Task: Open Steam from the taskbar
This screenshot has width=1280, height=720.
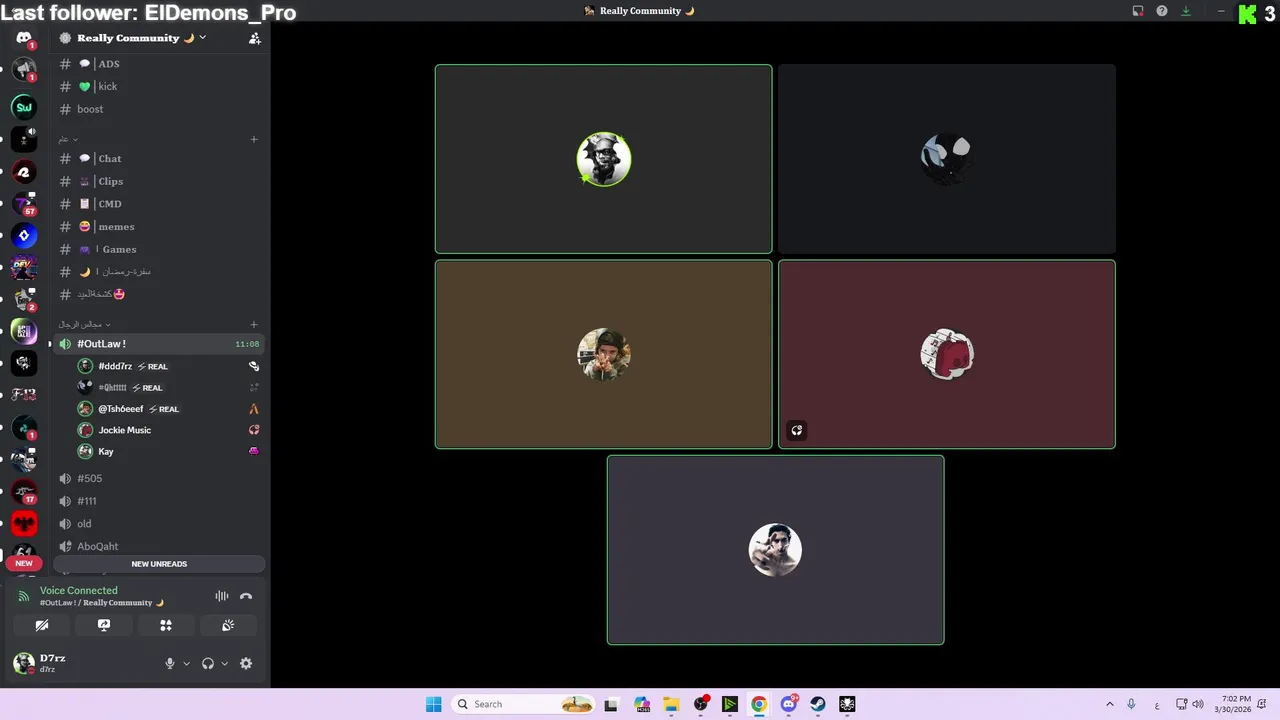Action: pos(818,704)
